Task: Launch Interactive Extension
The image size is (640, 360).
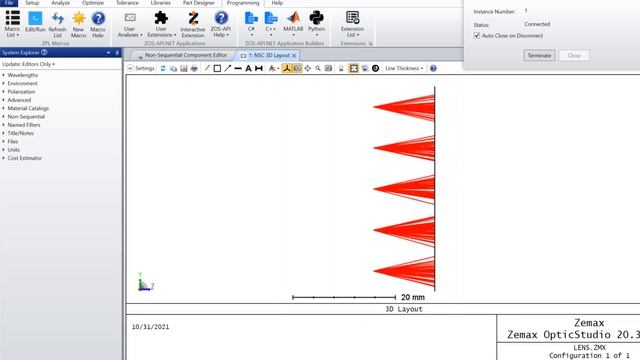Action: click(193, 24)
